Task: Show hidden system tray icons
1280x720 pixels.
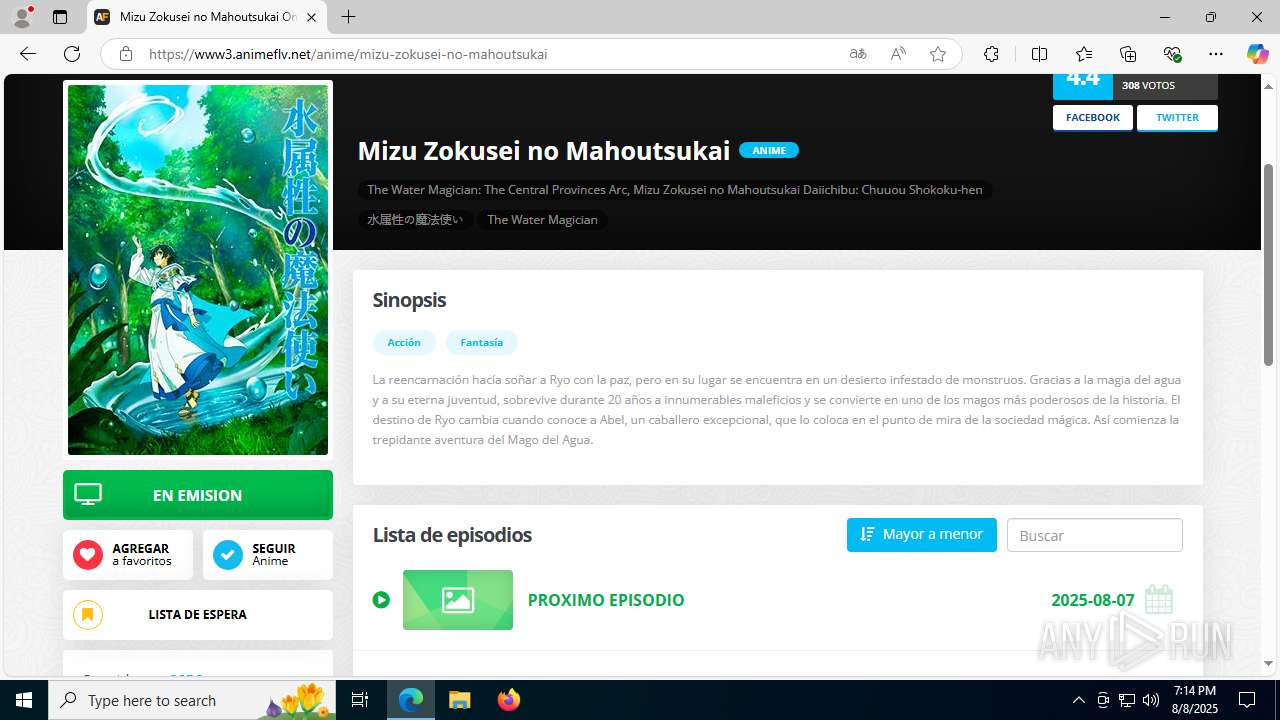Action: [1078, 700]
